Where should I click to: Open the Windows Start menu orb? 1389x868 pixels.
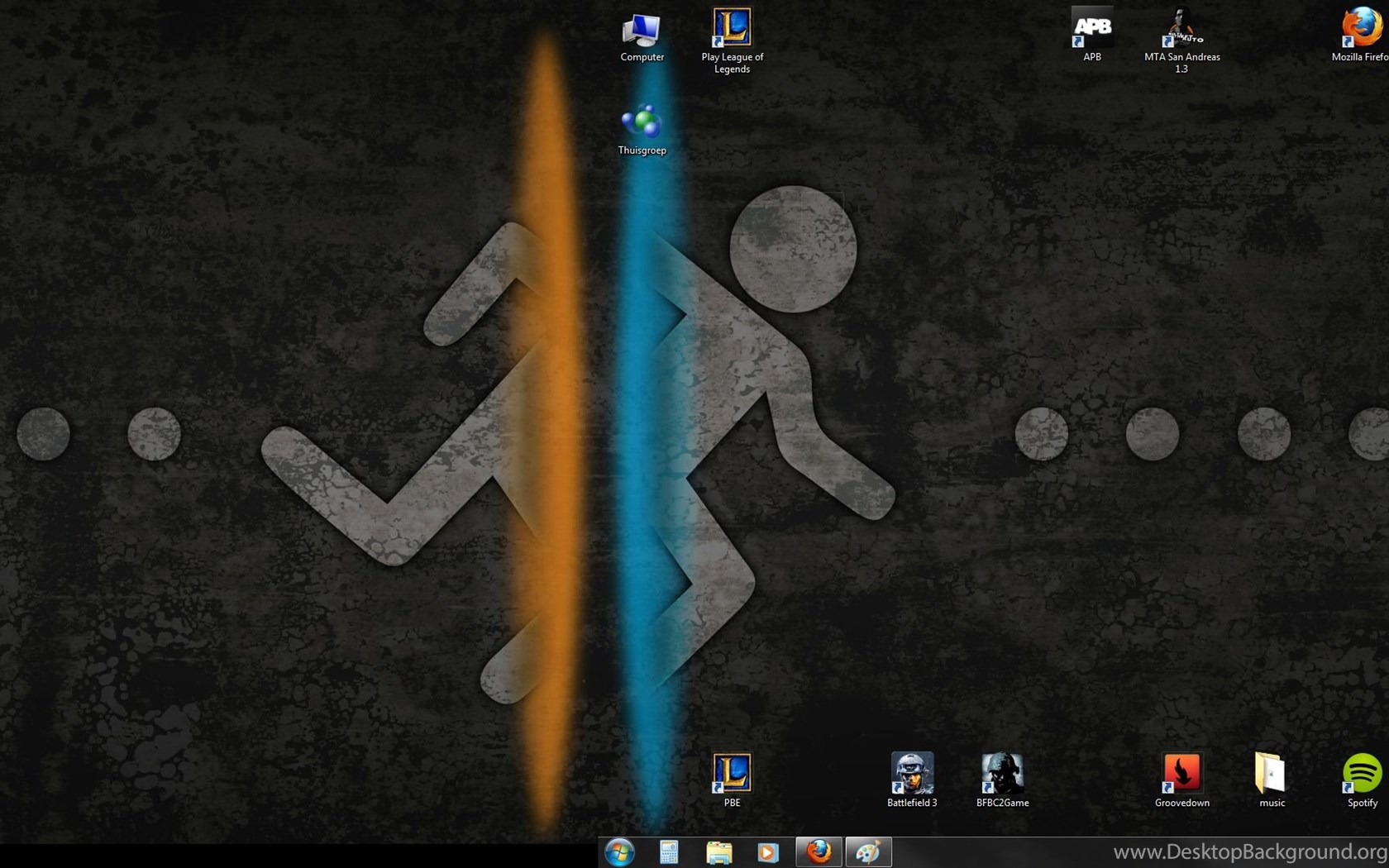(x=619, y=852)
